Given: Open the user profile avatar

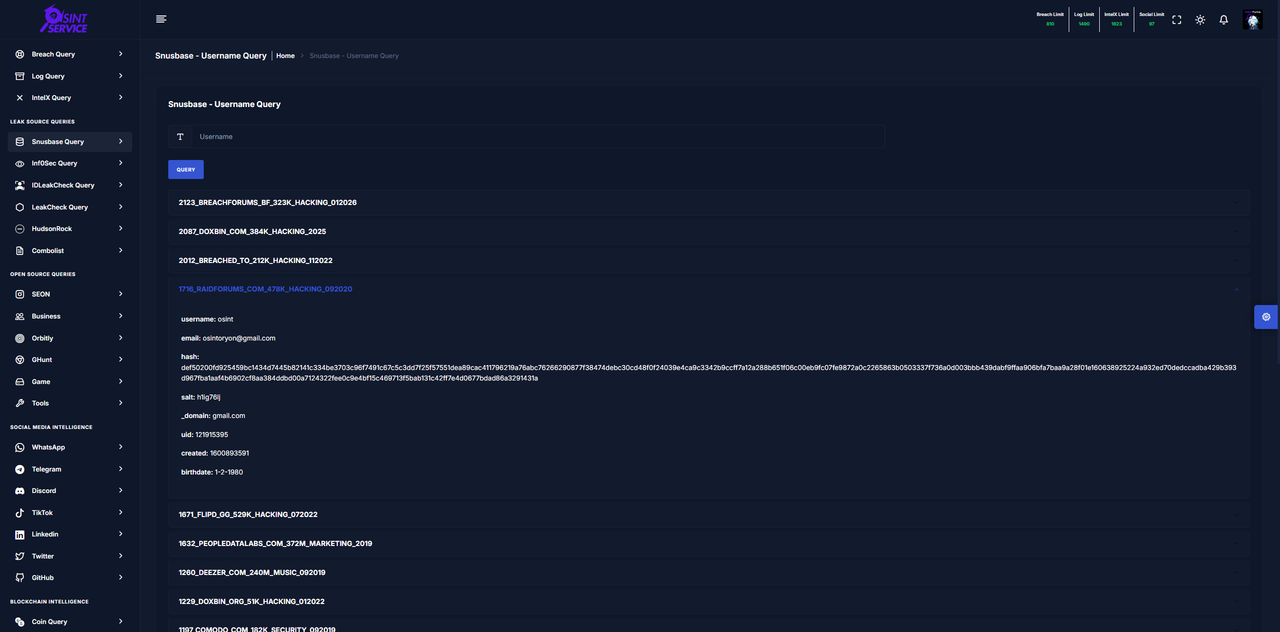Looking at the screenshot, I should tap(1252, 20).
